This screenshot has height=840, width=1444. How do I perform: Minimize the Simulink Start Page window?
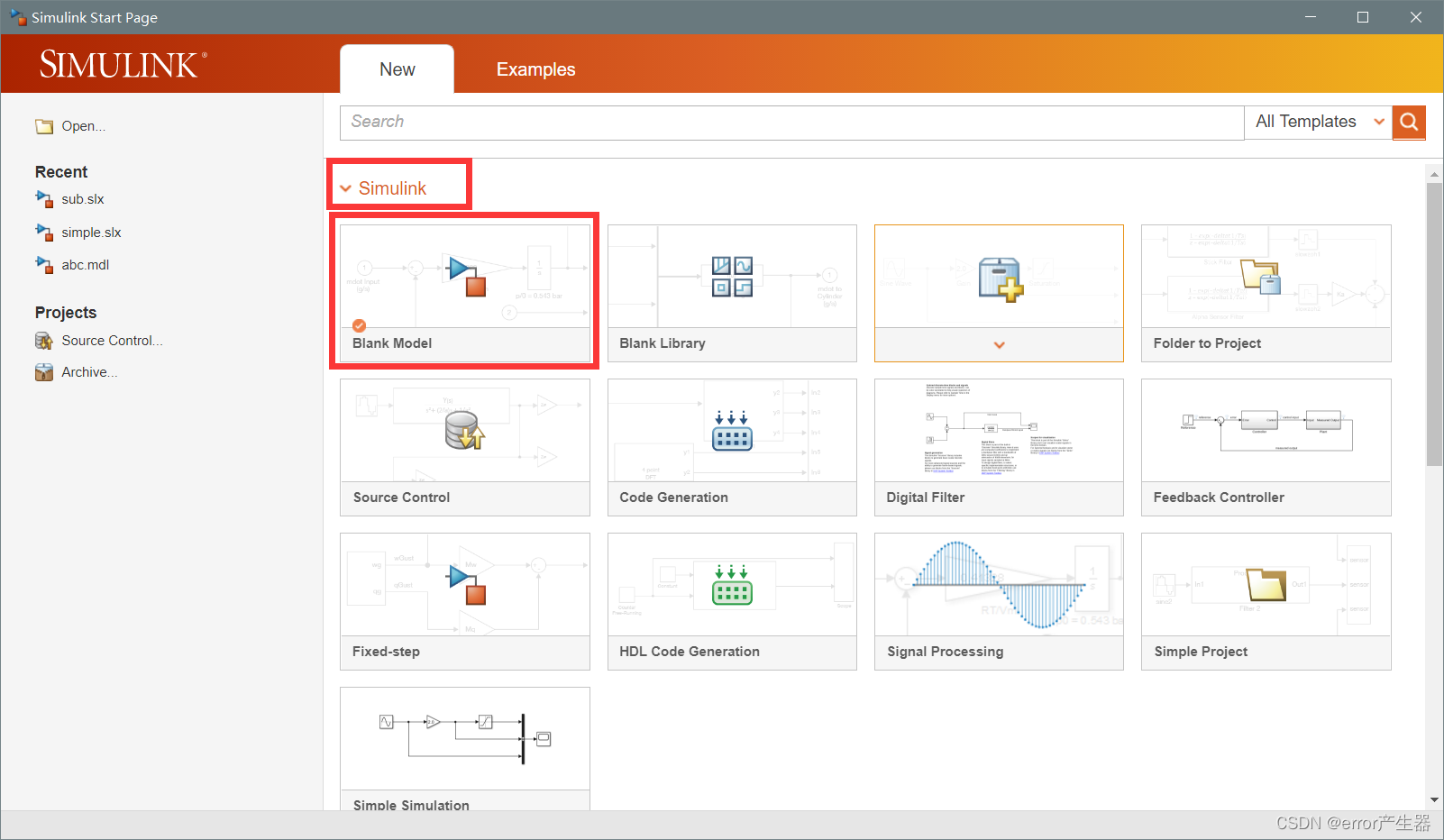1311,17
